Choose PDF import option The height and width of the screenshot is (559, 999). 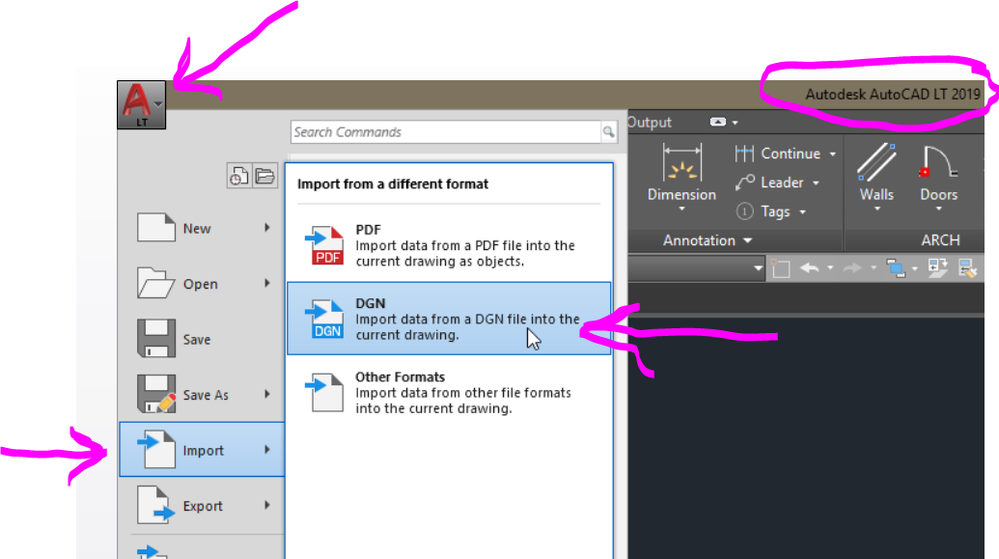tap(449, 245)
